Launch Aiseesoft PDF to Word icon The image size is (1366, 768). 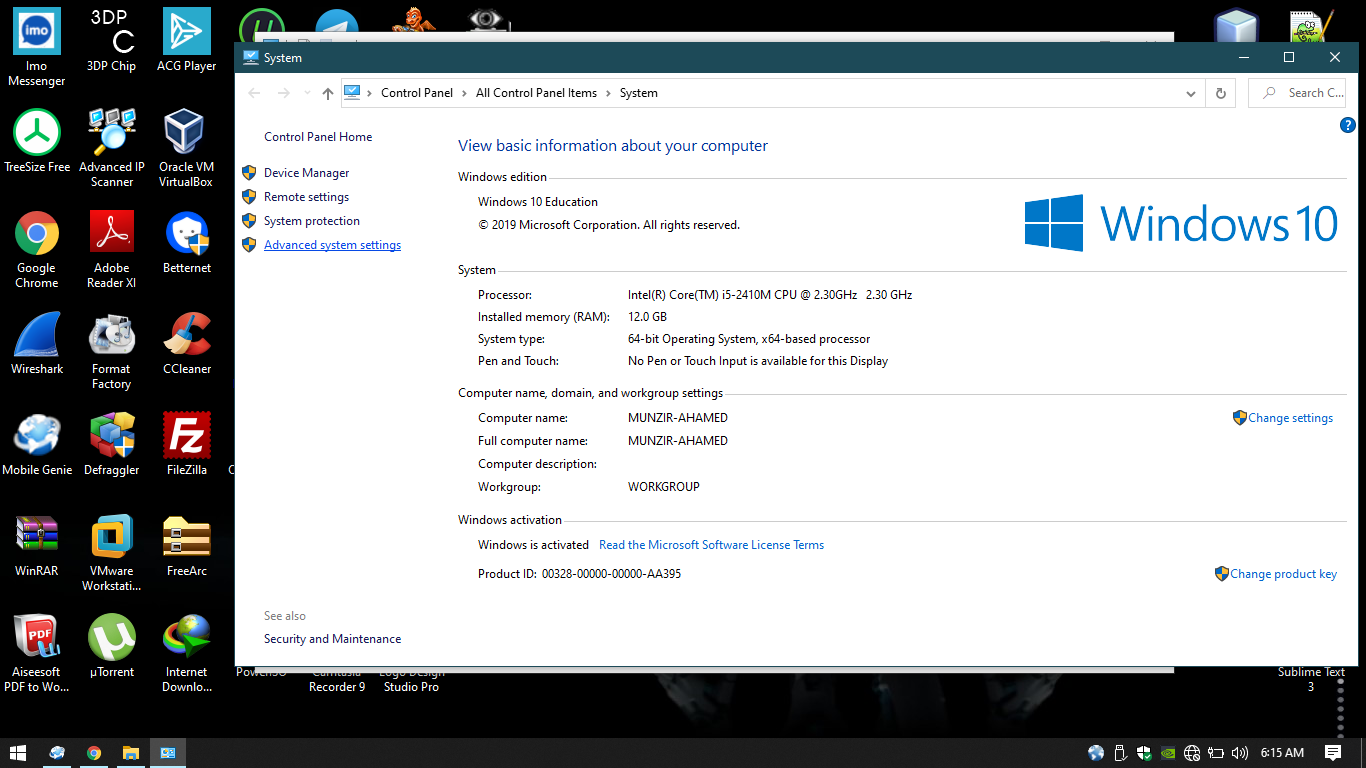(37, 653)
